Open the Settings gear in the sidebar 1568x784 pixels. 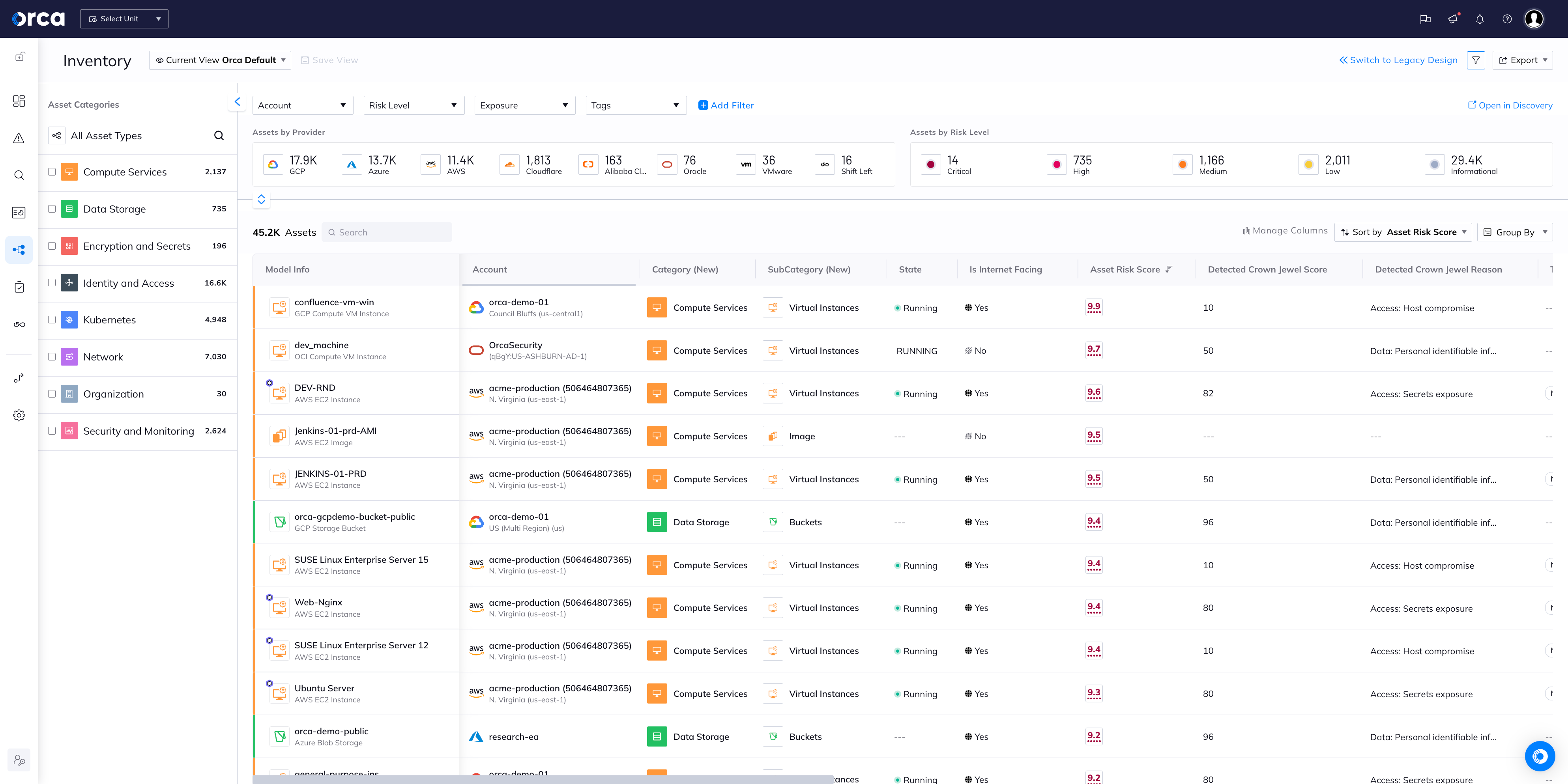click(19, 415)
